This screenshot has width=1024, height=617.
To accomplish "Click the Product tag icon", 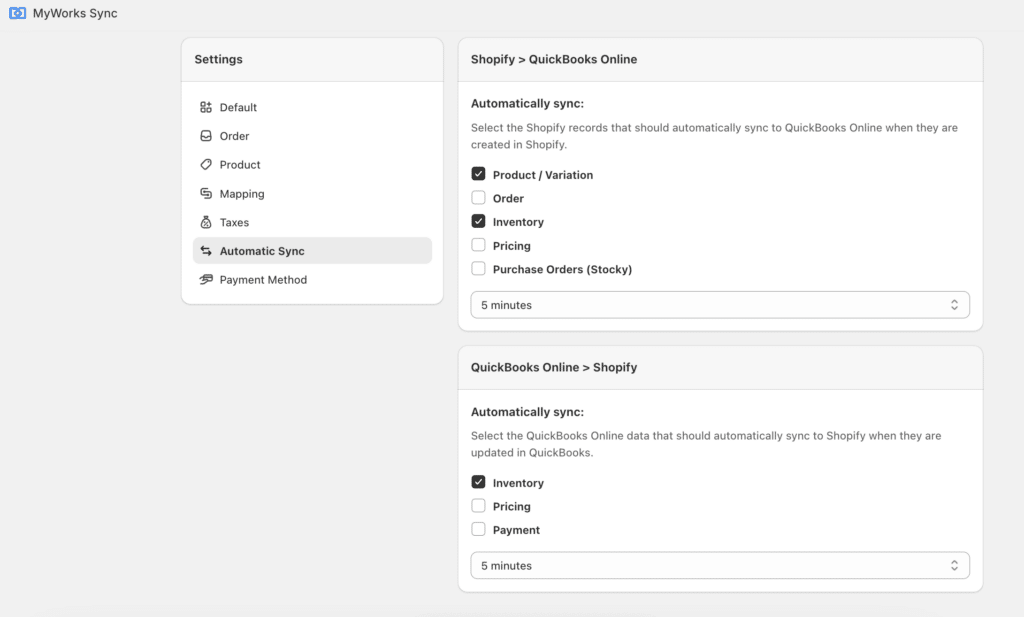I will 206,165.
